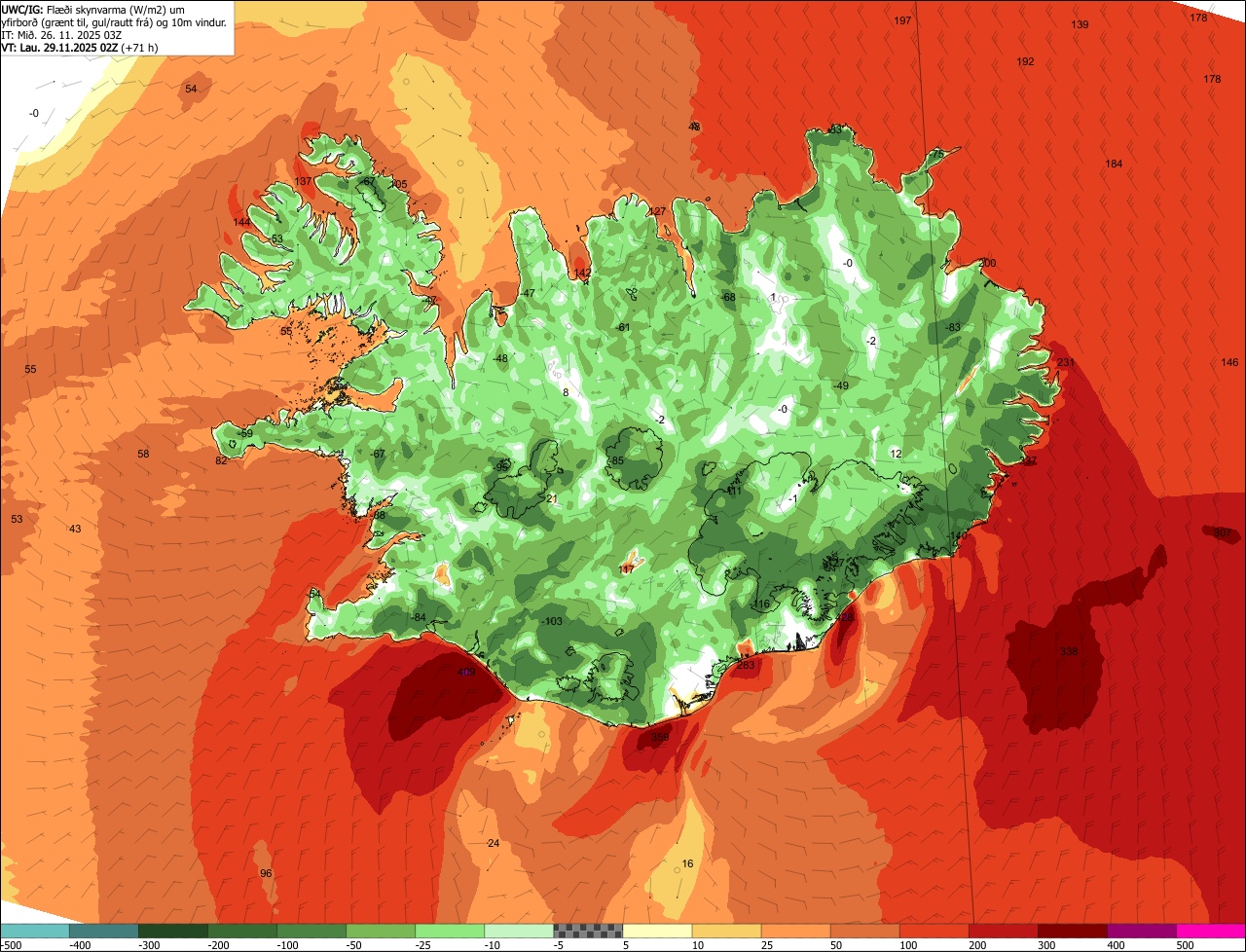Click the flux value '43' in the western sea

[x=75, y=530]
